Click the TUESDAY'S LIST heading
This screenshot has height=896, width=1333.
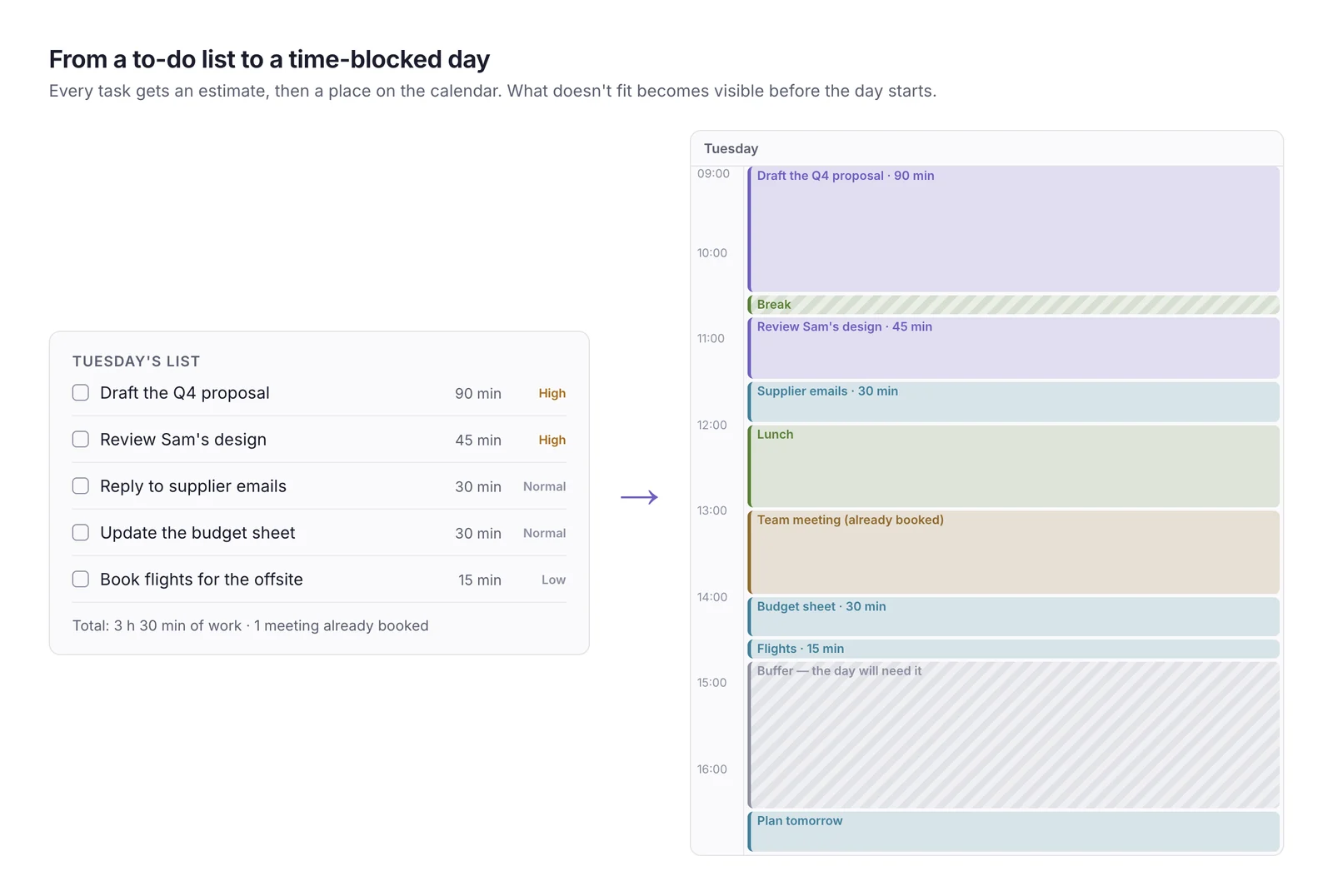136,361
